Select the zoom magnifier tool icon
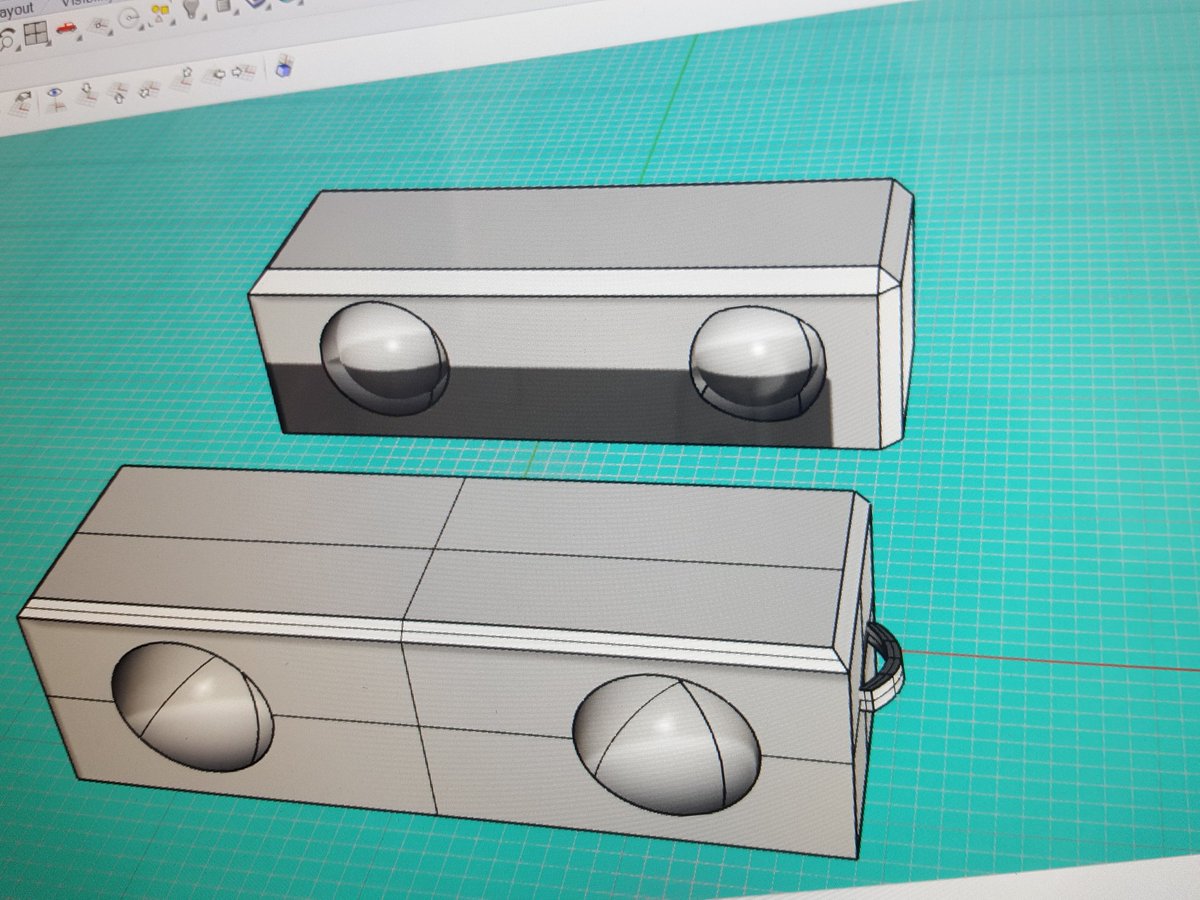 (x=7, y=41)
